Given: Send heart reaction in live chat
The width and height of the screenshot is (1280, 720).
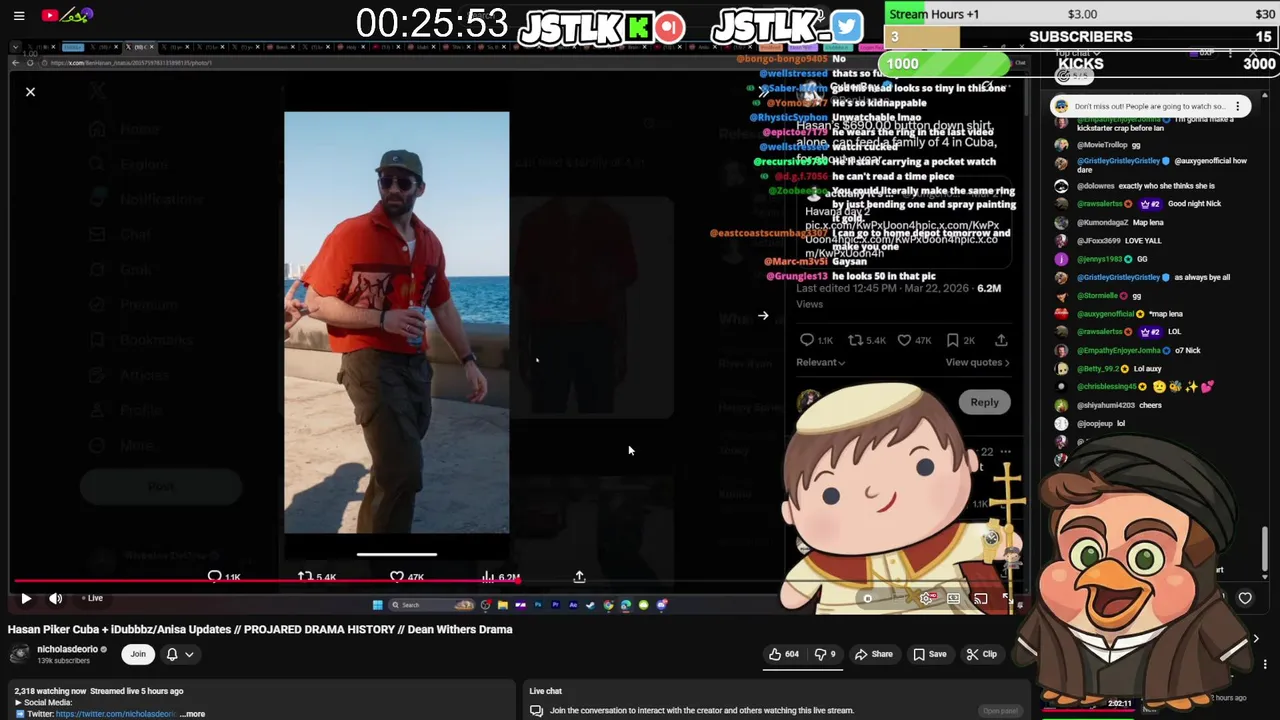Looking at the screenshot, I should pos(1245,598).
